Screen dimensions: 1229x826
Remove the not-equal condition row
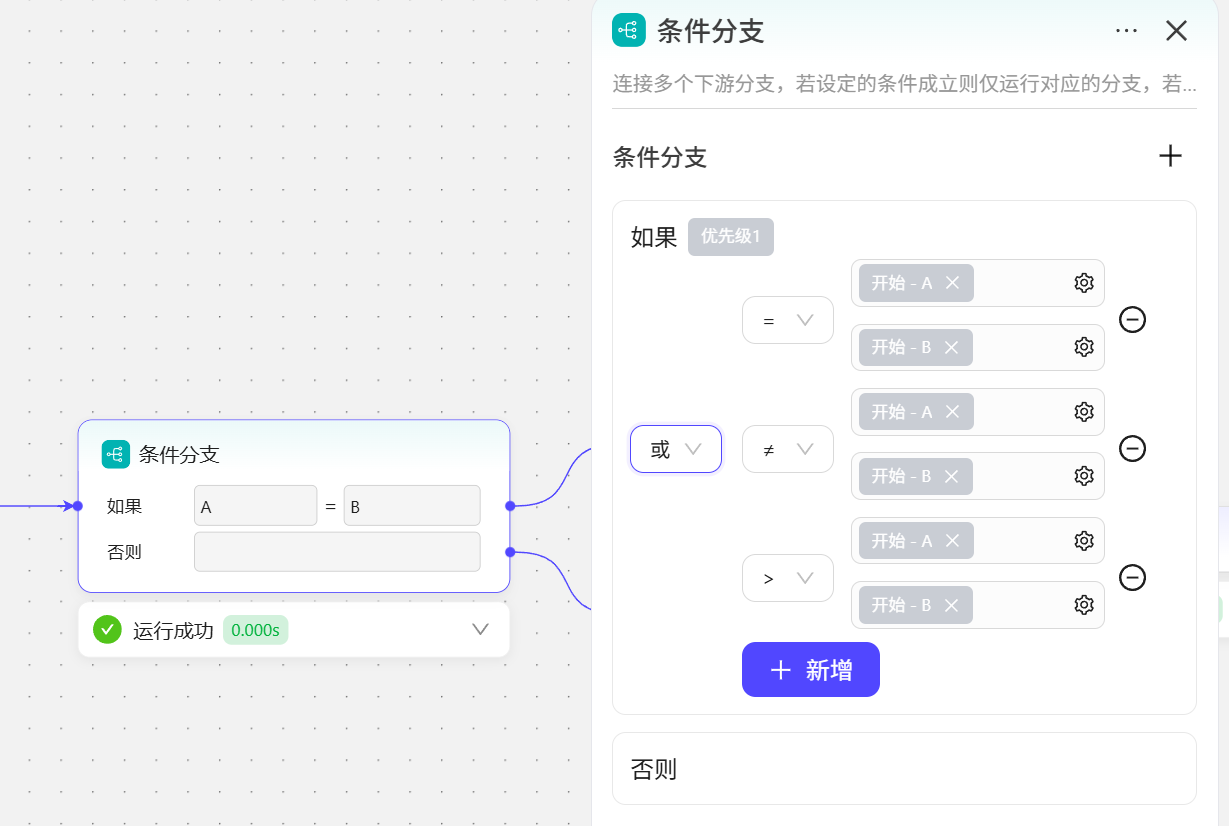point(1132,448)
